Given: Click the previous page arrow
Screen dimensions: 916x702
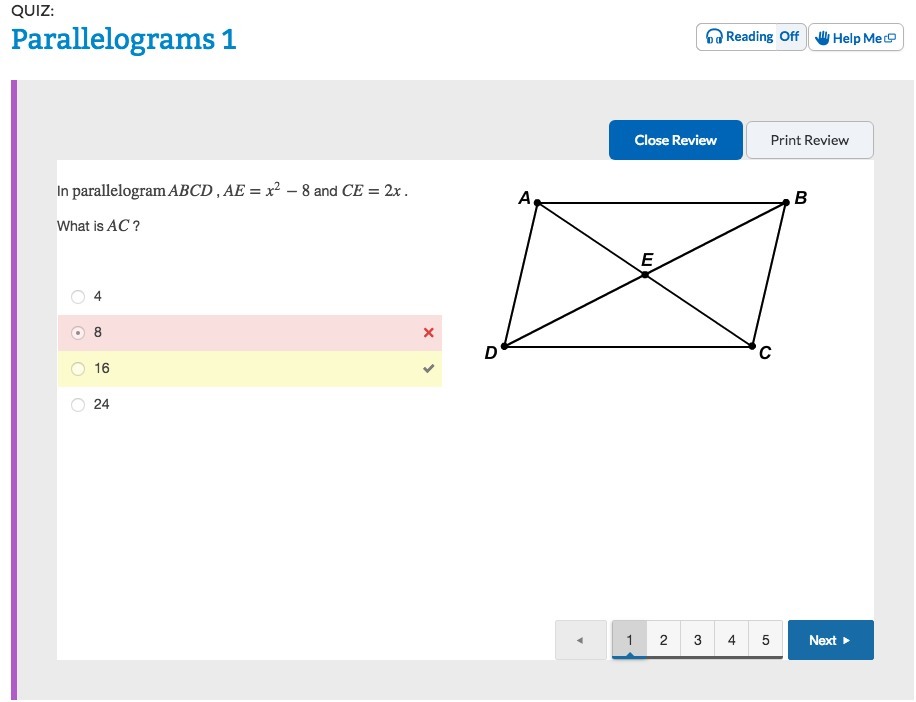Looking at the screenshot, I should click(580, 640).
